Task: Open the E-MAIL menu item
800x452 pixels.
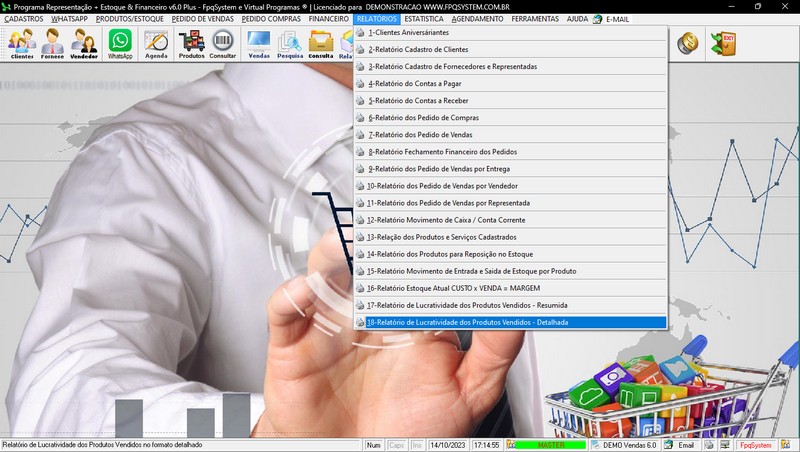Action: click(x=617, y=19)
